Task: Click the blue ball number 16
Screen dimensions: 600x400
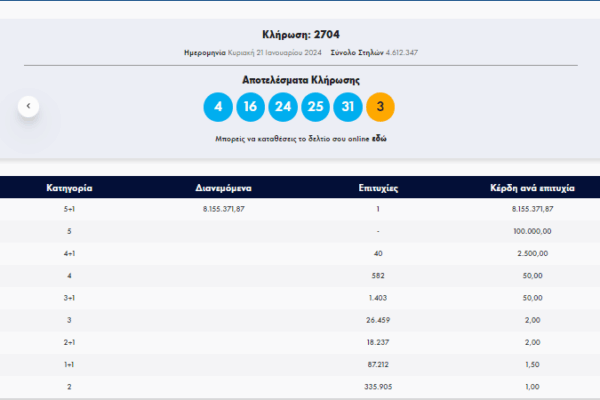Action: pyautogui.click(x=250, y=106)
